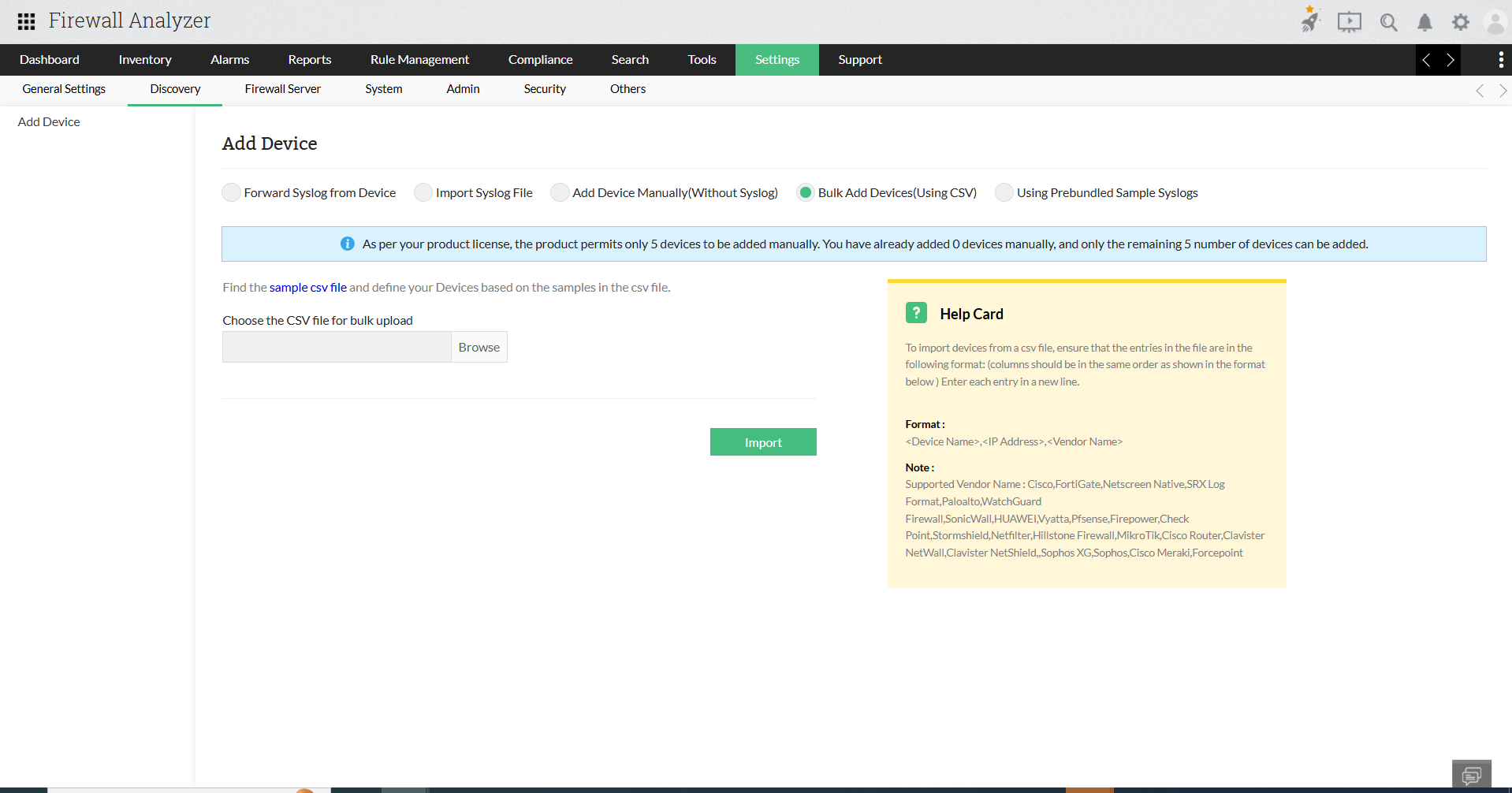The height and width of the screenshot is (793, 1512).
Task: Click the 'Format :' label in Help Card
Action: [x=925, y=424]
